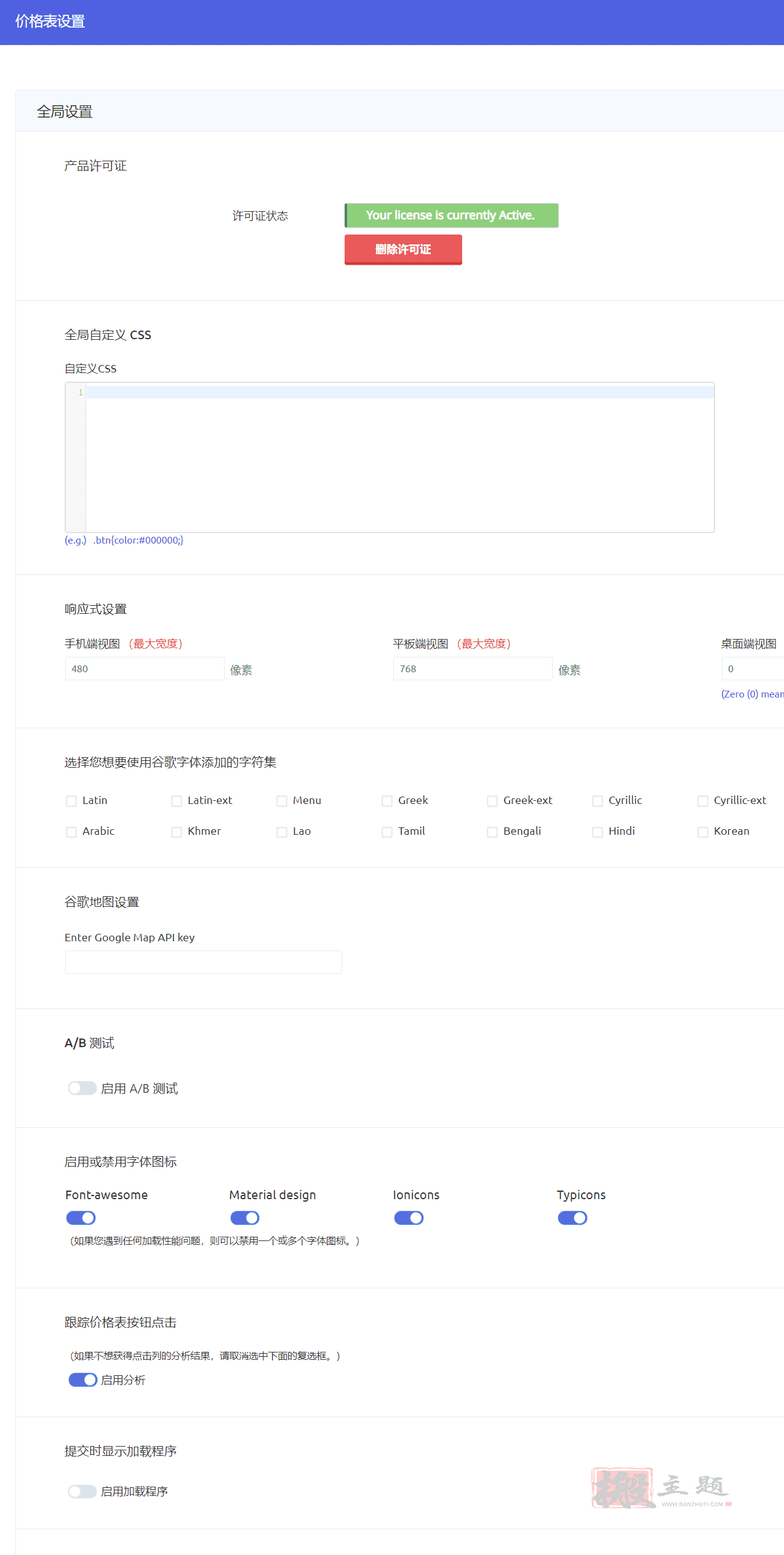Toggle off Ionicons switch

pyautogui.click(x=409, y=1218)
